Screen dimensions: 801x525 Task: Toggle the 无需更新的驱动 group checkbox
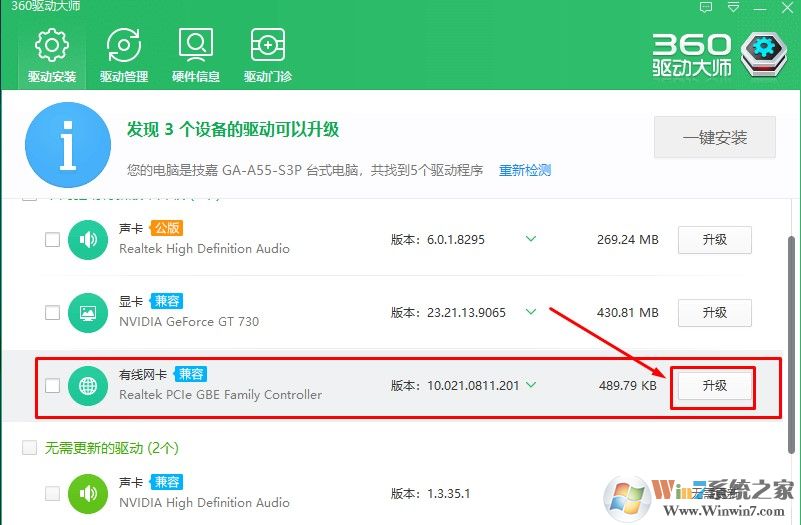(x=30, y=448)
